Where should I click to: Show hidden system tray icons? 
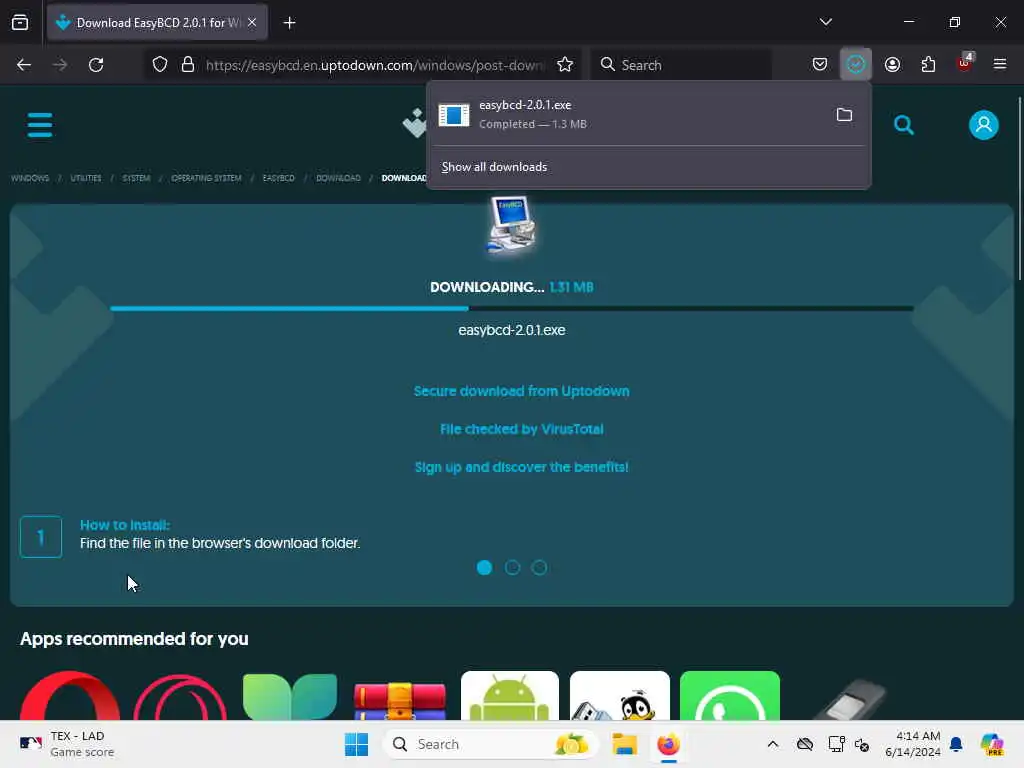click(x=773, y=744)
